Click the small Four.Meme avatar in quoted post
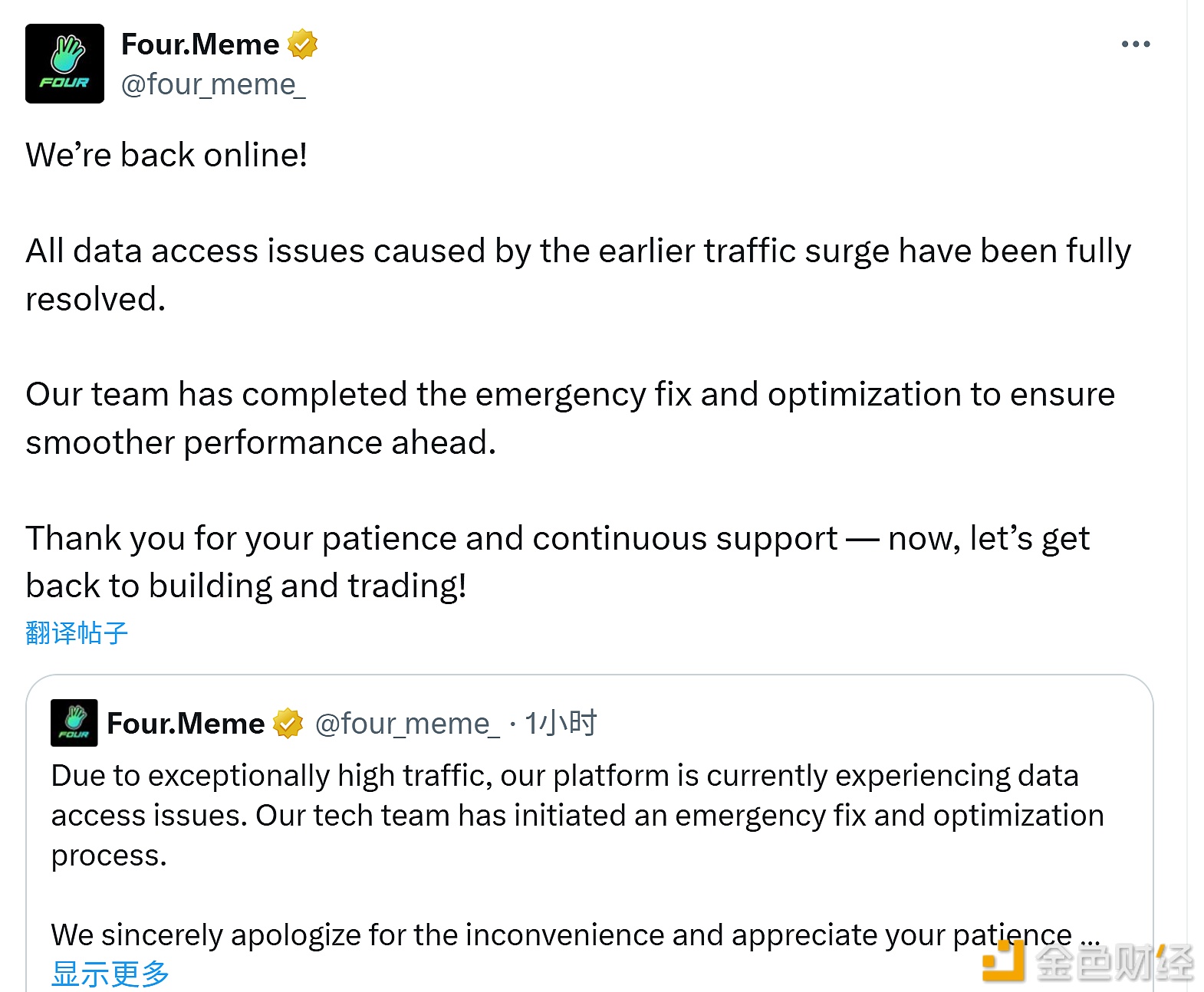Image resolution: width=1204 pixels, height=992 pixels. 74,723
